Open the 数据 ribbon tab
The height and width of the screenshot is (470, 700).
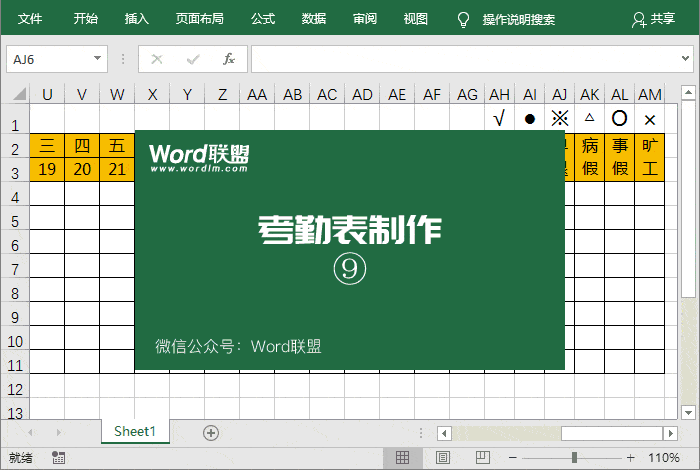(314, 19)
